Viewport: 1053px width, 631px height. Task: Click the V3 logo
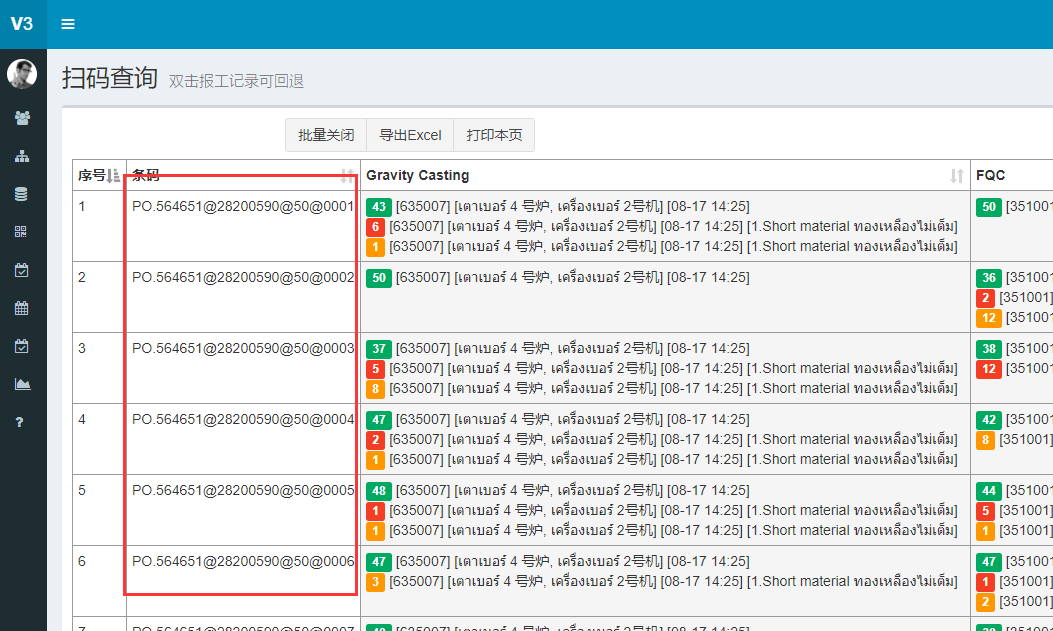click(x=22, y=24)
